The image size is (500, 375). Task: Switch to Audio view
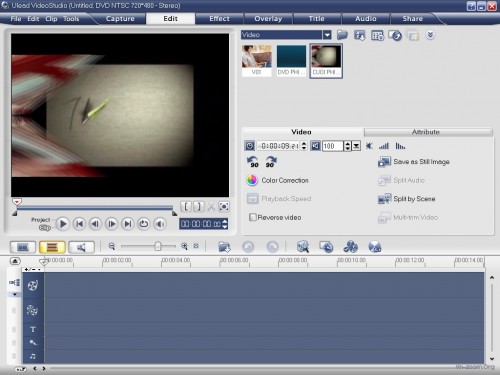coord(82,247)
